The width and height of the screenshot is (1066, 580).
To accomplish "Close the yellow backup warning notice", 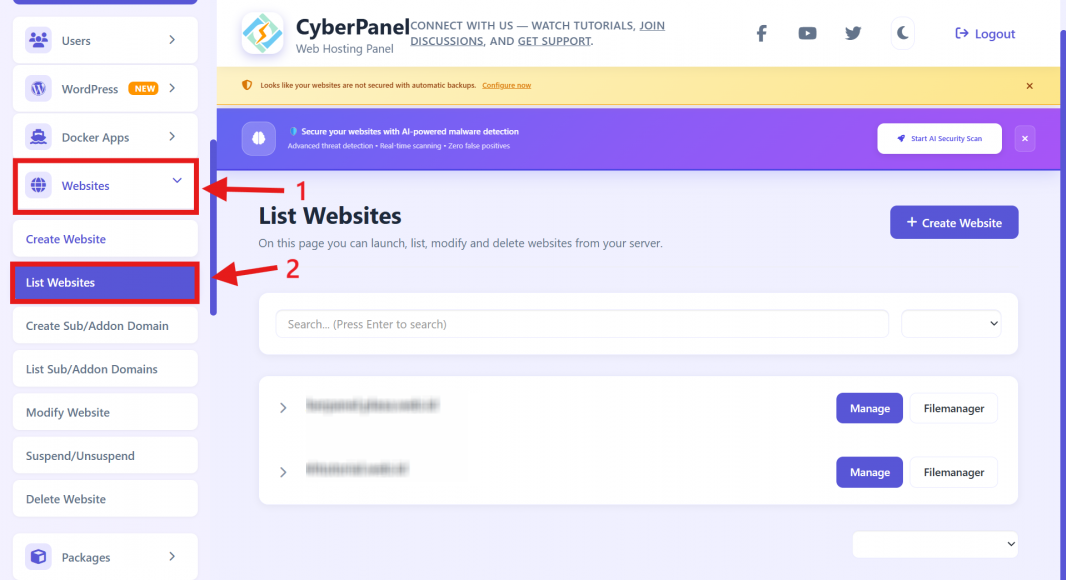I will (1029, 86).
